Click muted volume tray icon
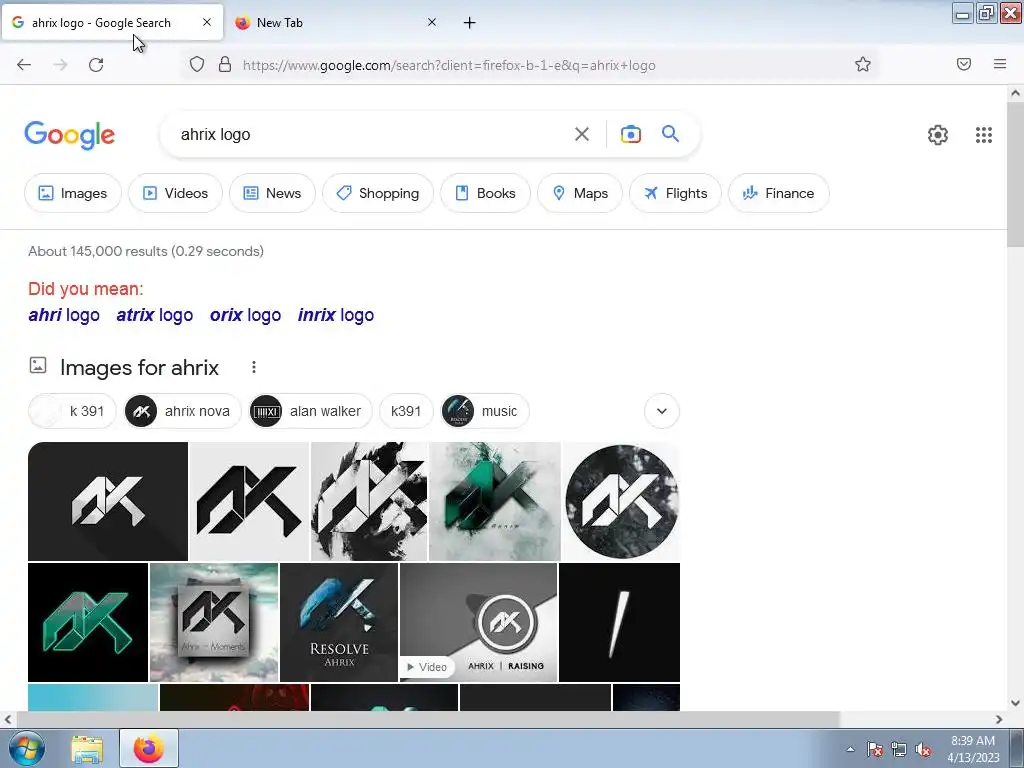The width and height of the screenshot is (1024, 768). point(923,749)
